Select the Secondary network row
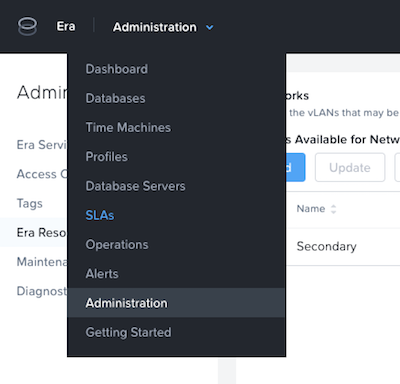This screenshot has height=384, width=400. (343, 247)
